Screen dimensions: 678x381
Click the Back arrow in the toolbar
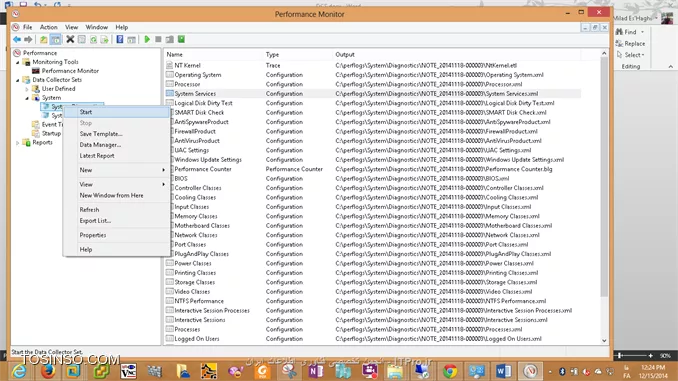click(x=17, y=39)
